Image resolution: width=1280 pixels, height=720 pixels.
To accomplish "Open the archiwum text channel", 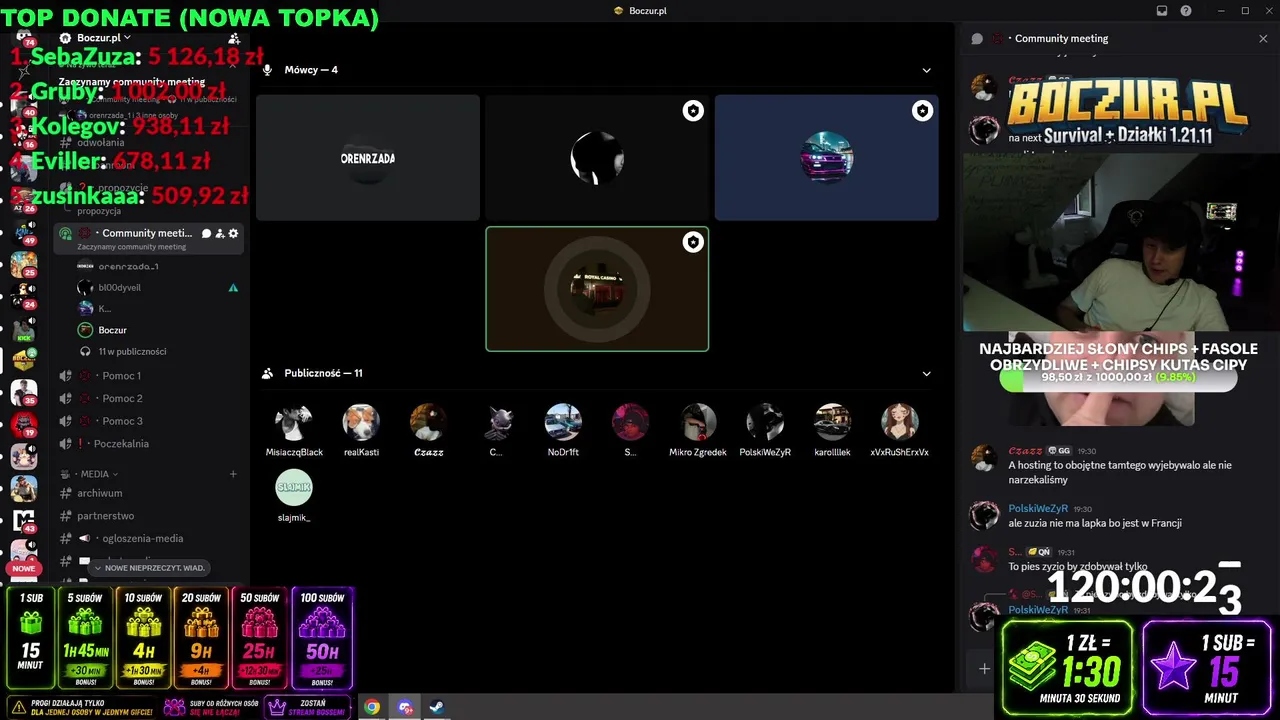I will 100,493.
